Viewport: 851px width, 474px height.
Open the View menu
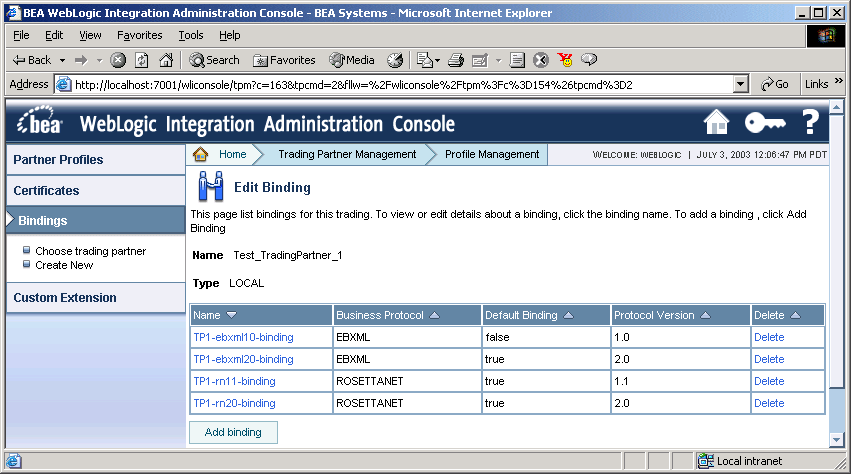[90, 35]
